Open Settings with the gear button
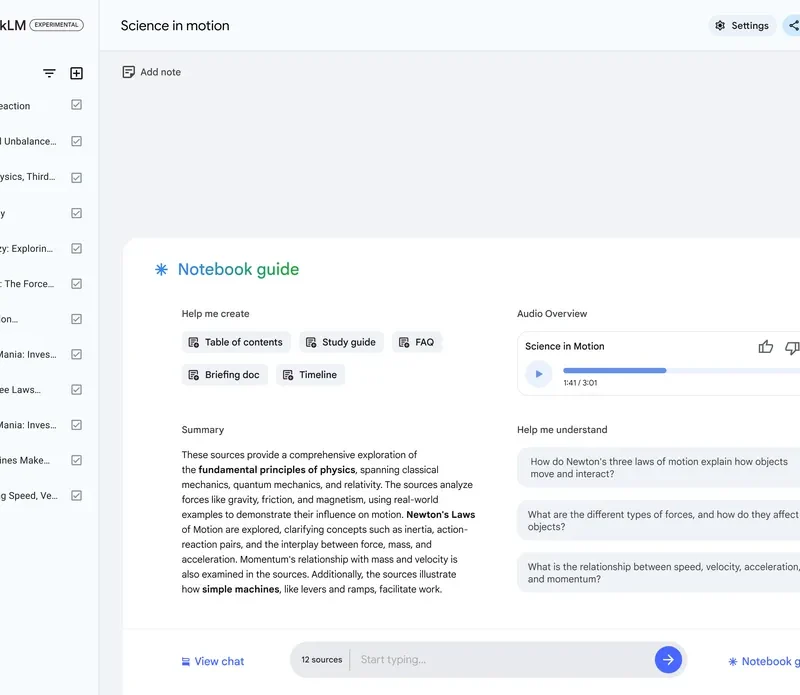 click(741, 26)
